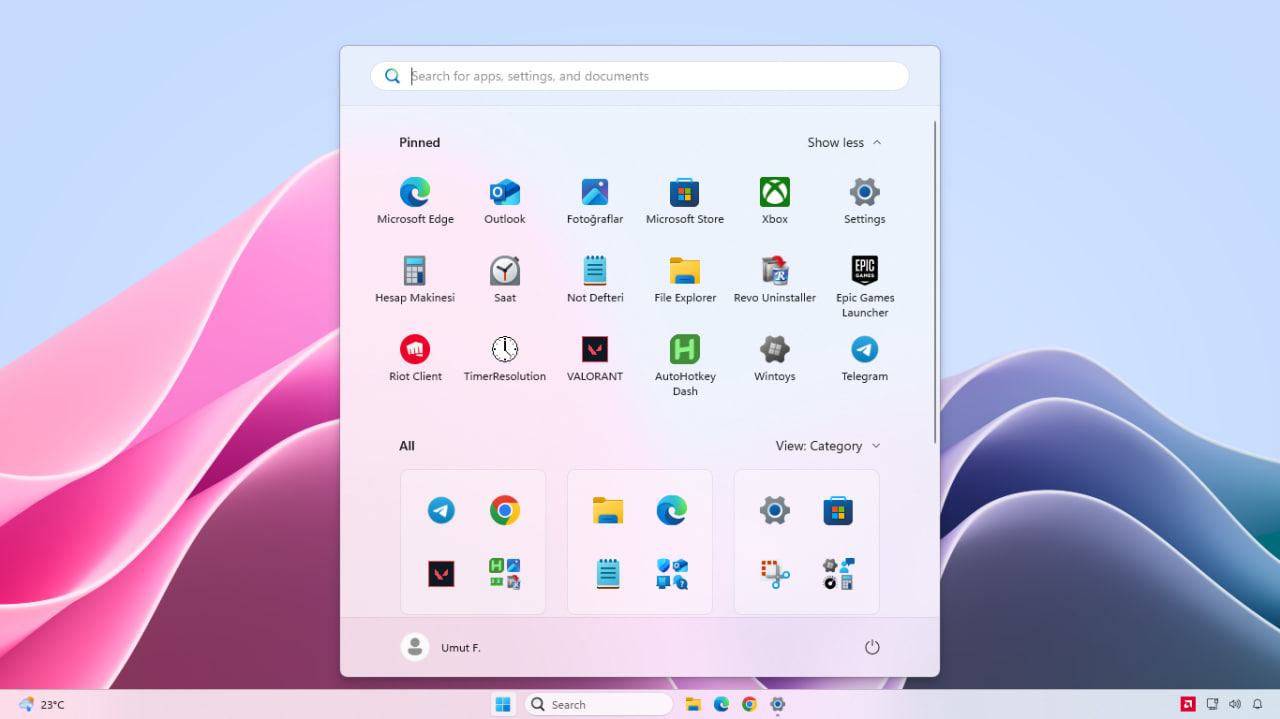Open the weather widget showing 23°C
This screenshot has height=719, width=1280.
(41, 704)
